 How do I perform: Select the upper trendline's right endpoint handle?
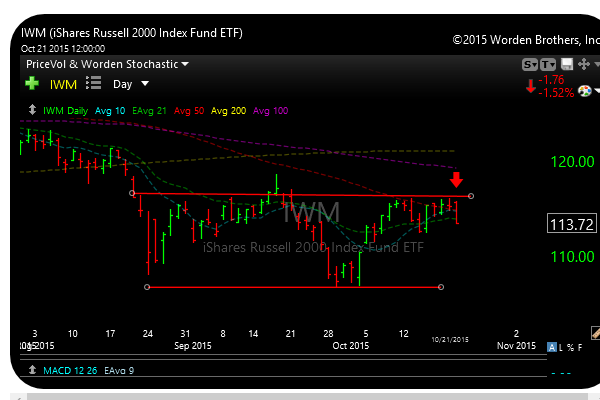(x=471, y=196)
